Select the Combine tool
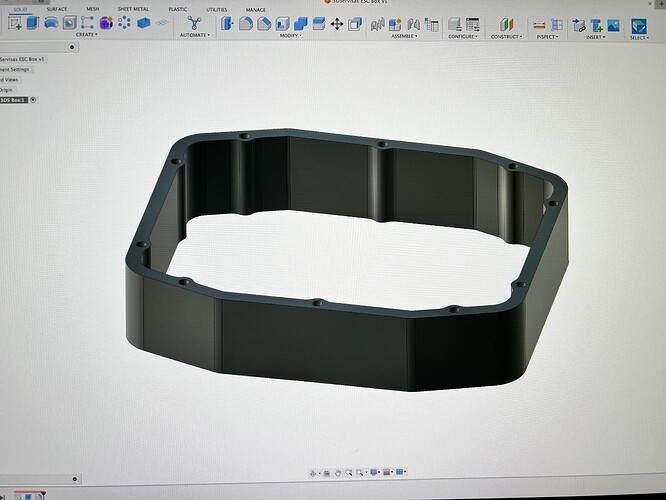Image resolution: width=666 pixels, height=500 pixels. pyautogui.click(x=301, y=23)
